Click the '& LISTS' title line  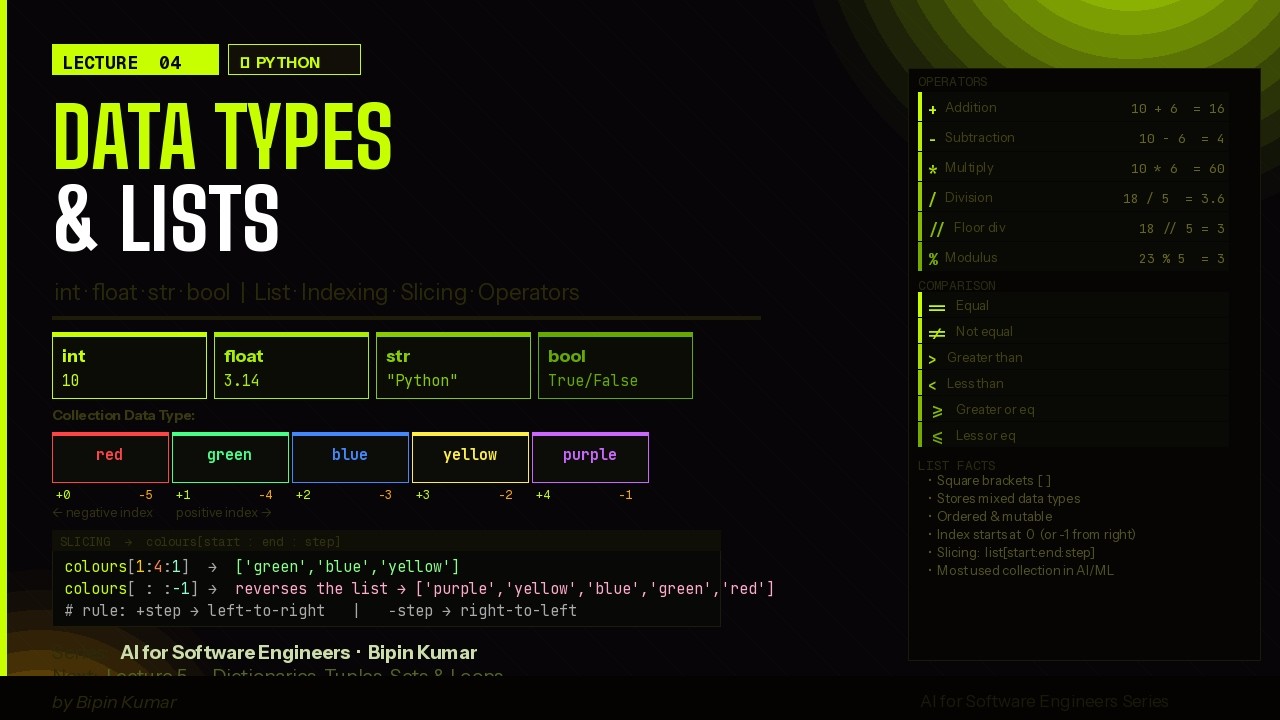click(x=167, y=217)
